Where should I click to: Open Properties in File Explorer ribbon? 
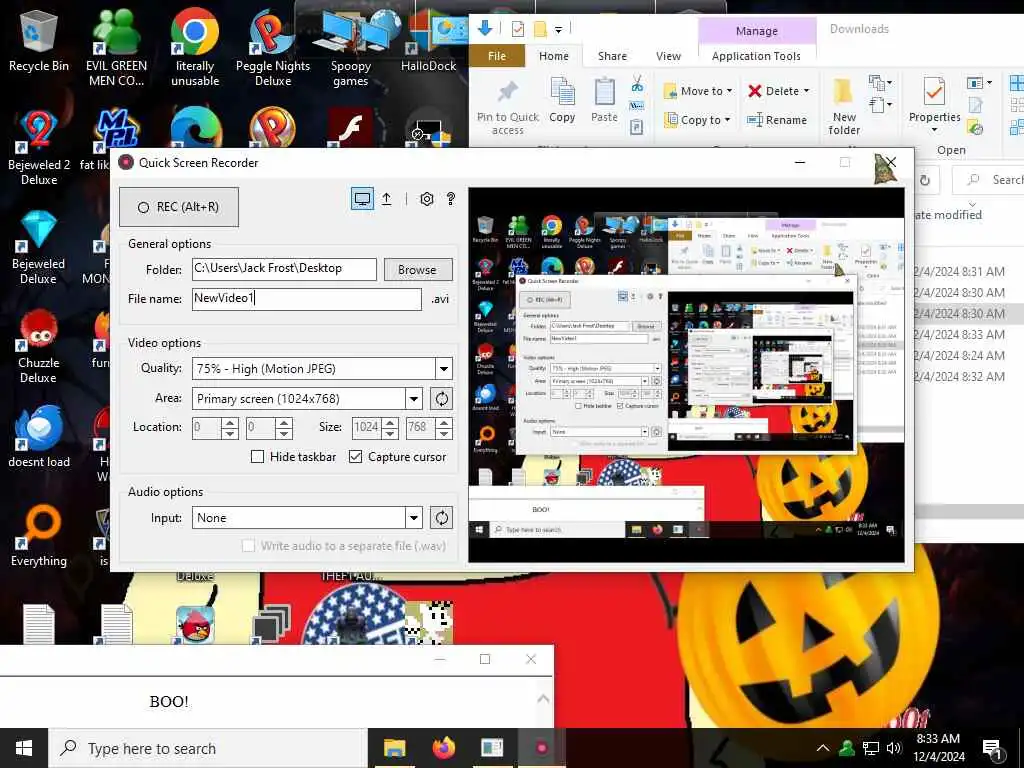(x=935, y=103)
